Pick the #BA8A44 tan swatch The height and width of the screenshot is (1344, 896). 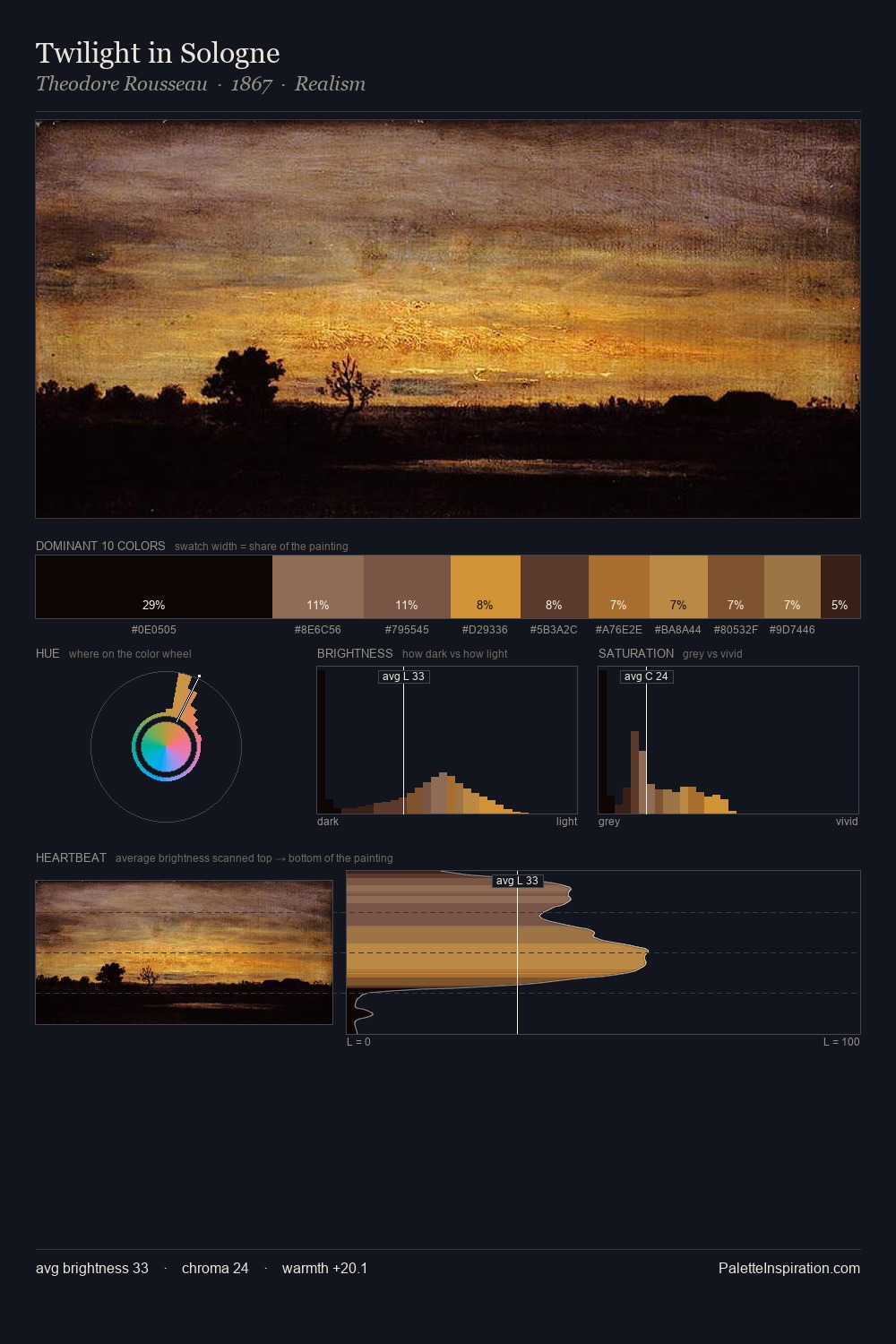[678, 587]
